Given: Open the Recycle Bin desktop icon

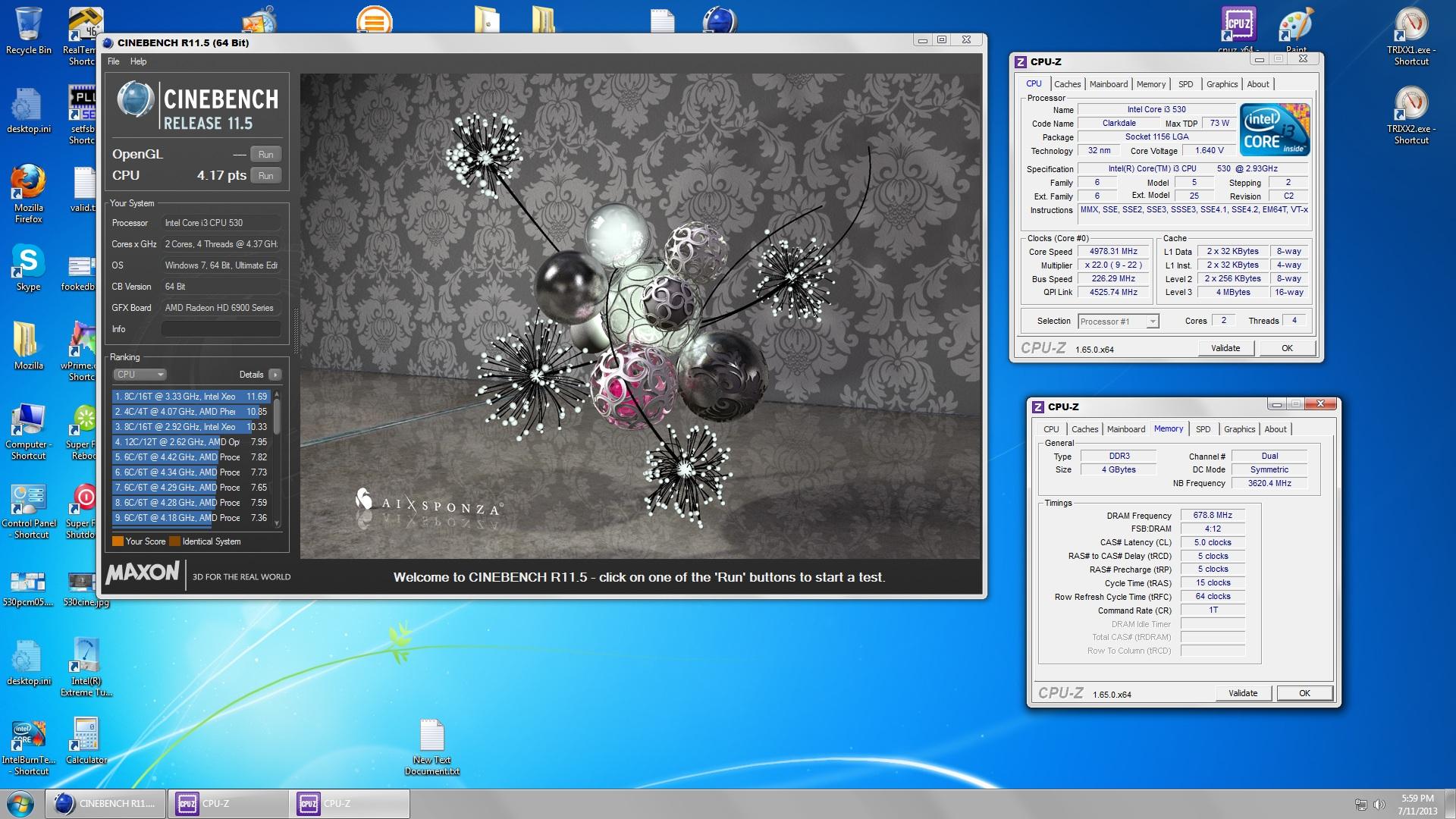Looking at the screenshot, I should point(29,30).
